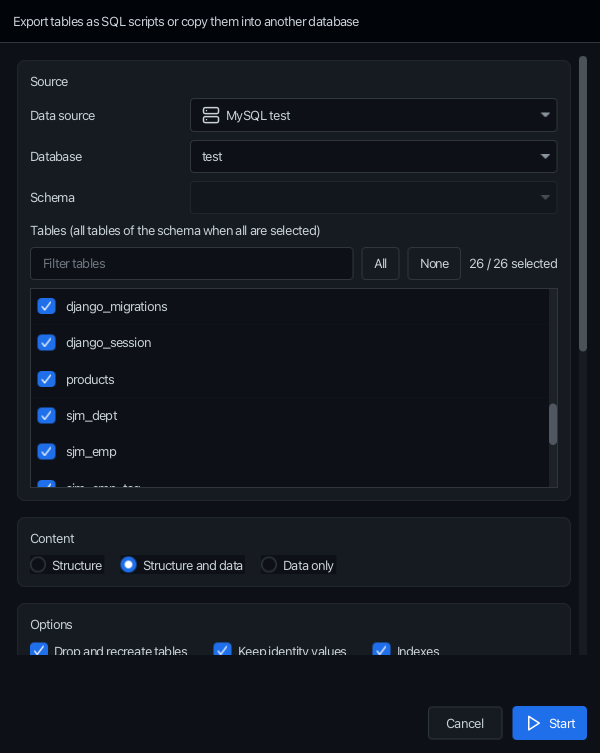Uncheck the sjm_emp table checkbox
Screen dimensions: 600x753
pyautogui.click(x=47, y=452)
